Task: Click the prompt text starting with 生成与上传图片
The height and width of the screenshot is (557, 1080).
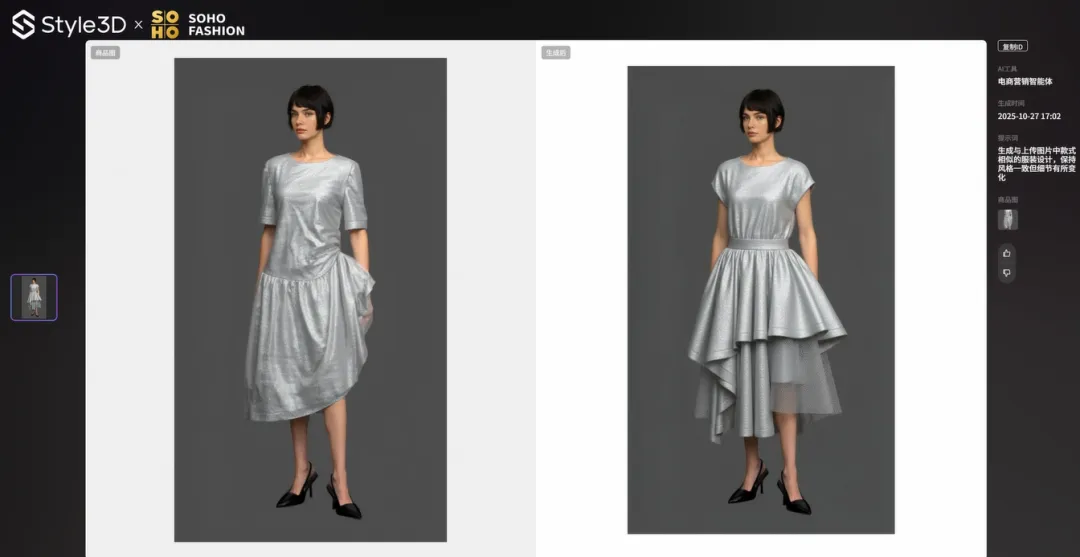Action: tap(1036, 164)
